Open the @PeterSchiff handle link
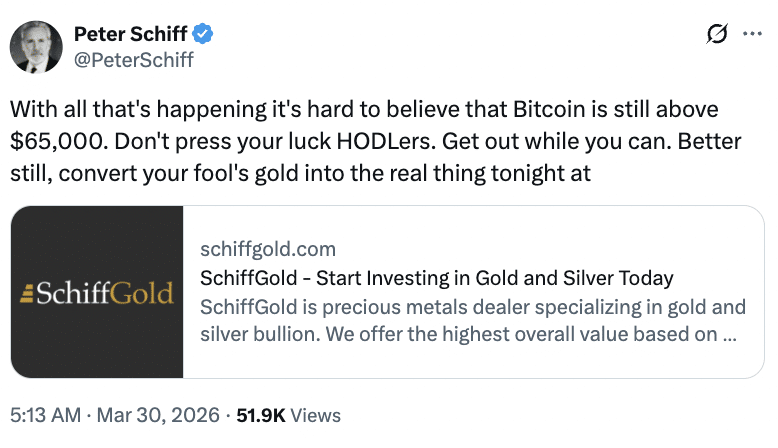The width and height of the screenshot is (778, 448). click(134, 60)
